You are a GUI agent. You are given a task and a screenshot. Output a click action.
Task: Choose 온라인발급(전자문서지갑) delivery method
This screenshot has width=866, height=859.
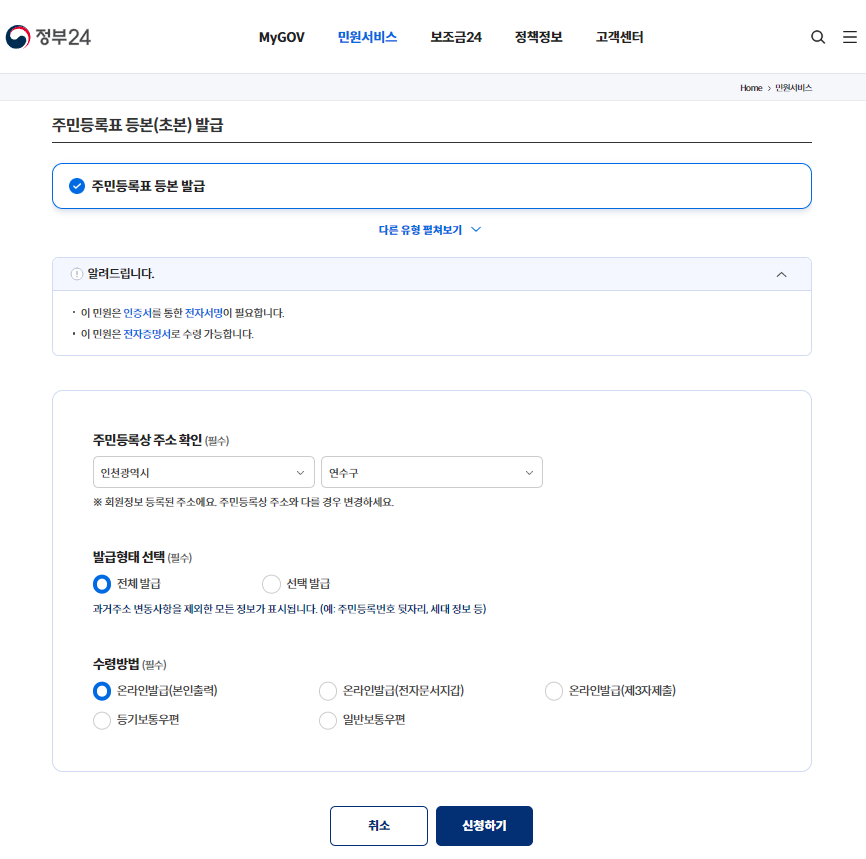(x=328, y=691)
